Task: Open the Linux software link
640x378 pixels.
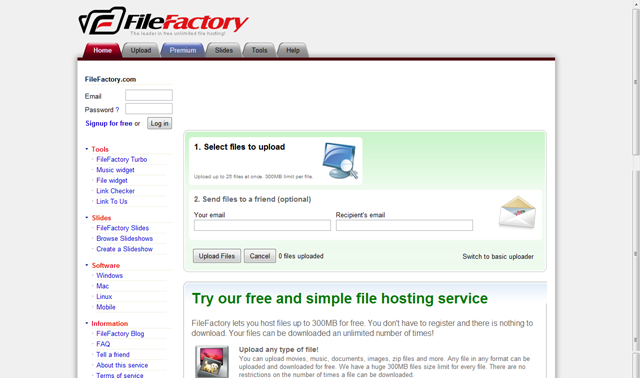Action: coord(104,297)
